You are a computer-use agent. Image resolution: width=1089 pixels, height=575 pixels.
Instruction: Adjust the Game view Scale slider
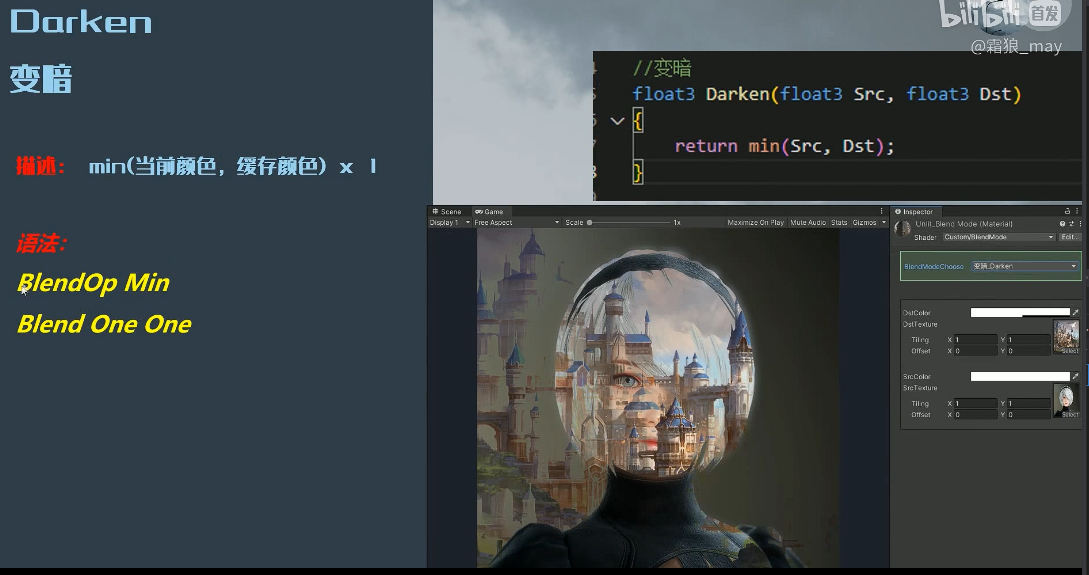pyautogui.click(x=630, y=223)
